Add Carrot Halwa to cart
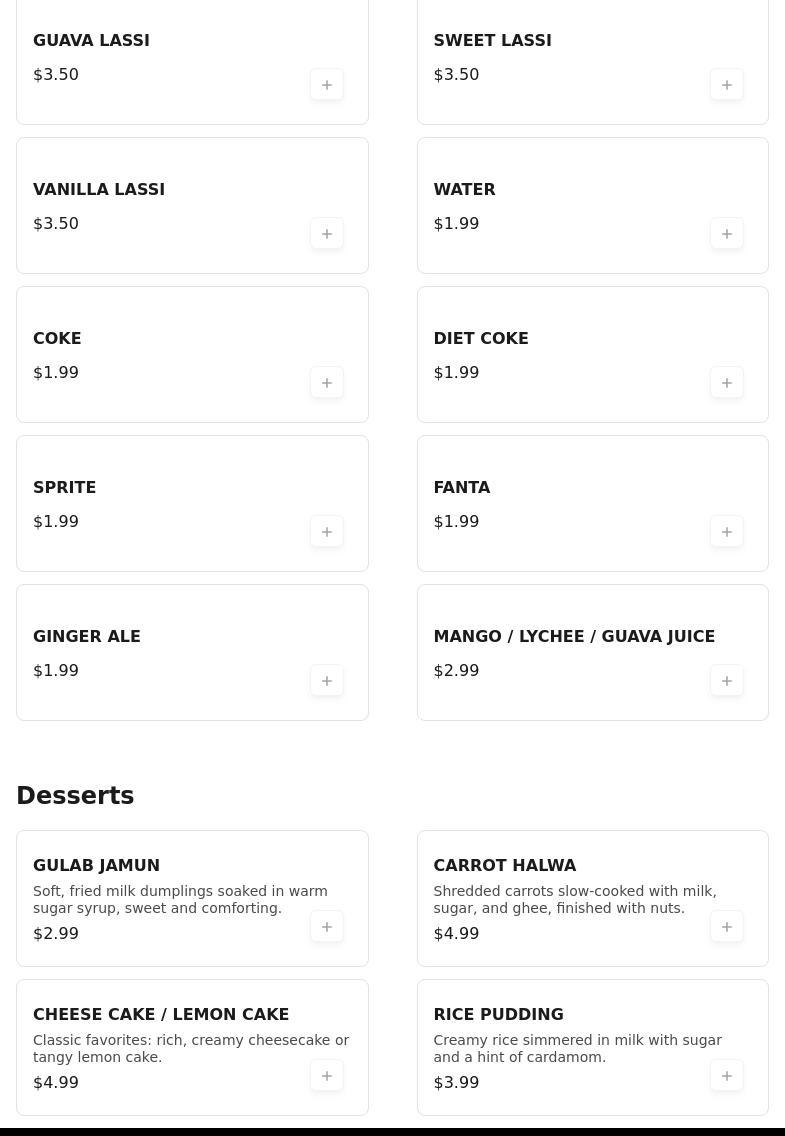The image size is (785, 1136). click(727, 926)
